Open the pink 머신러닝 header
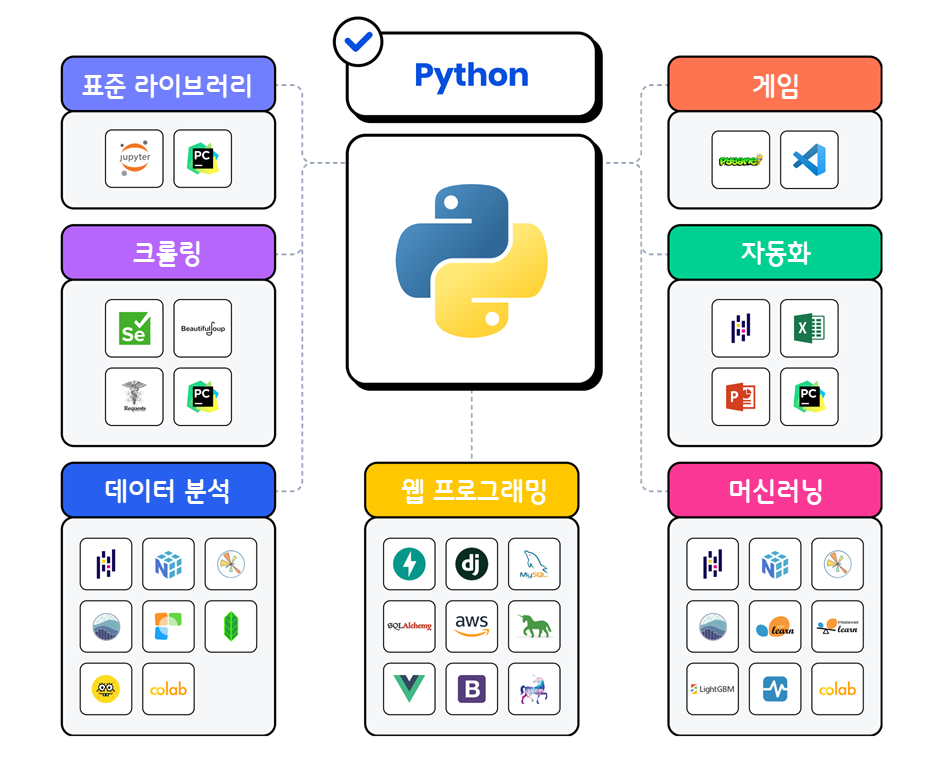951x768 pixels. click(x=775, y=490)
